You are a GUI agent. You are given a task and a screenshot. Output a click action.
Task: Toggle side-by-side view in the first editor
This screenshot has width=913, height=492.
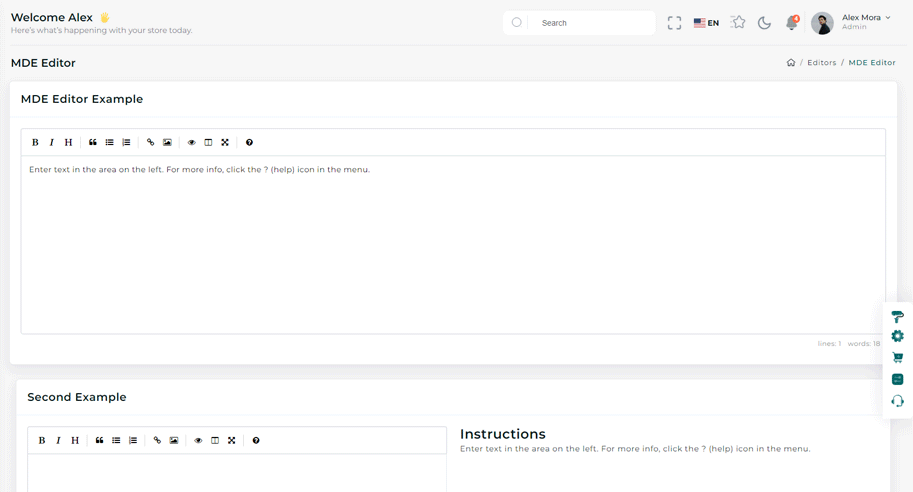pos(208,143)
